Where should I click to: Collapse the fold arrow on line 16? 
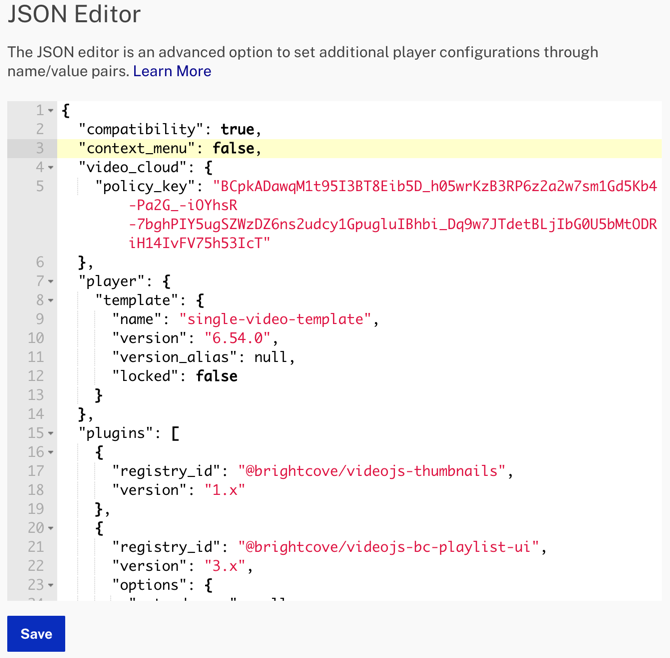[51, 452]
